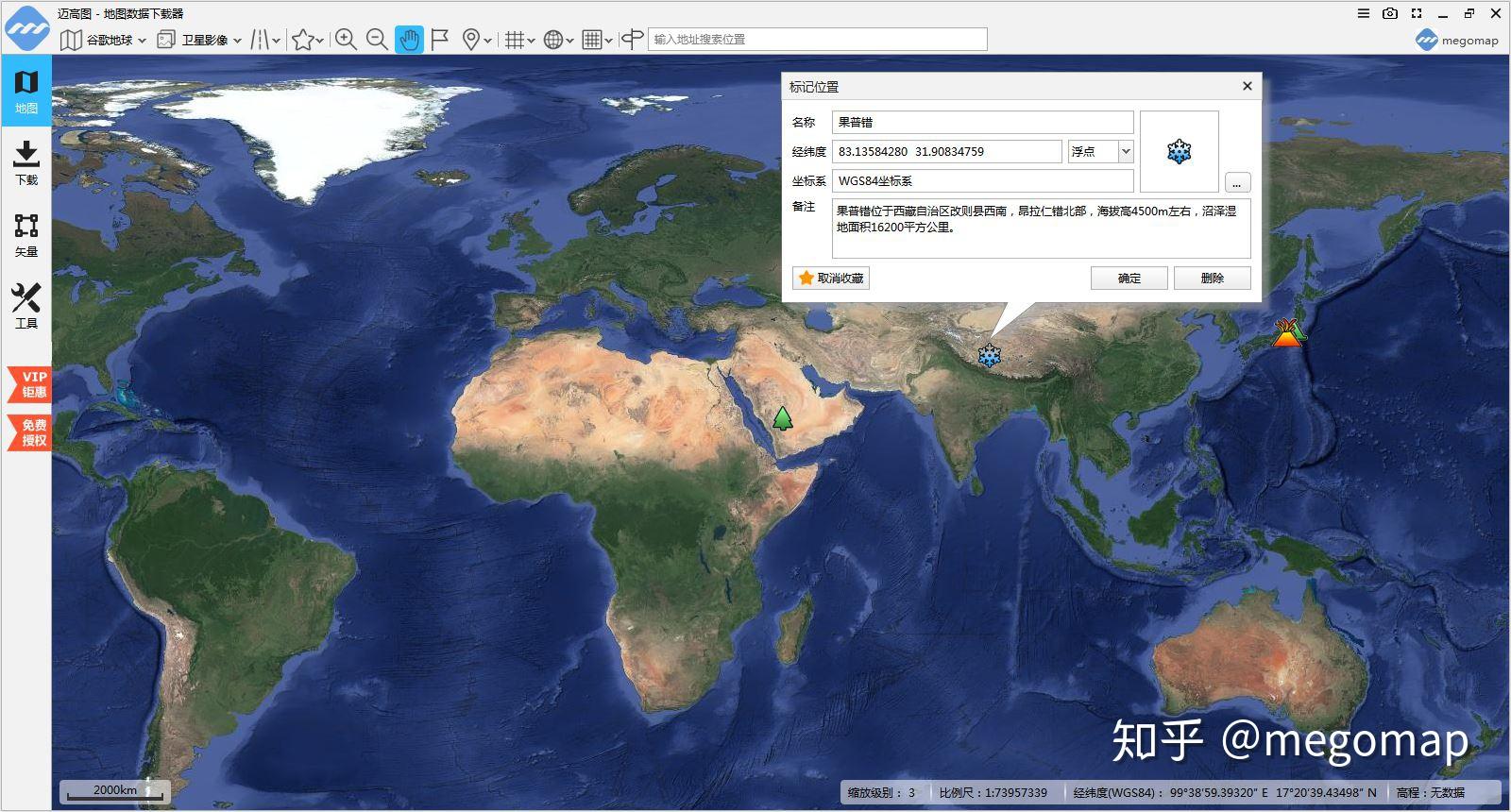Click the road overlay toolbar icon
The width and height of the screenshot is (1511, 812).
(x=259, y=40)
